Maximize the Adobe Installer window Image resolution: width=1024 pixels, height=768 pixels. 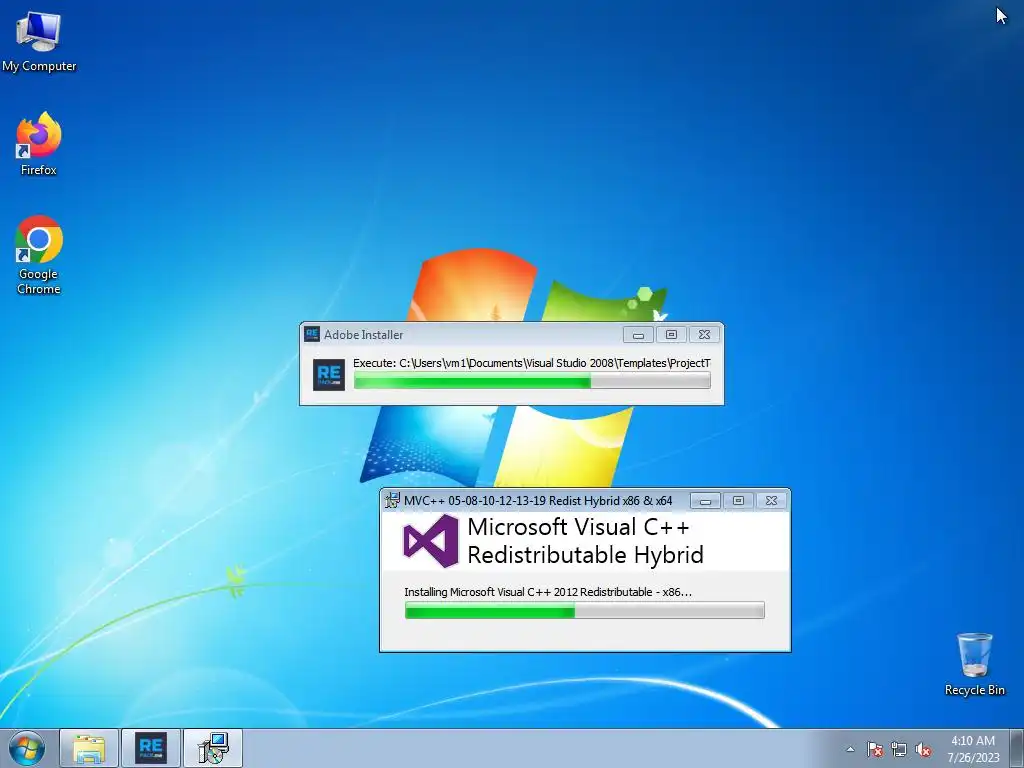(x=671, y=335)
